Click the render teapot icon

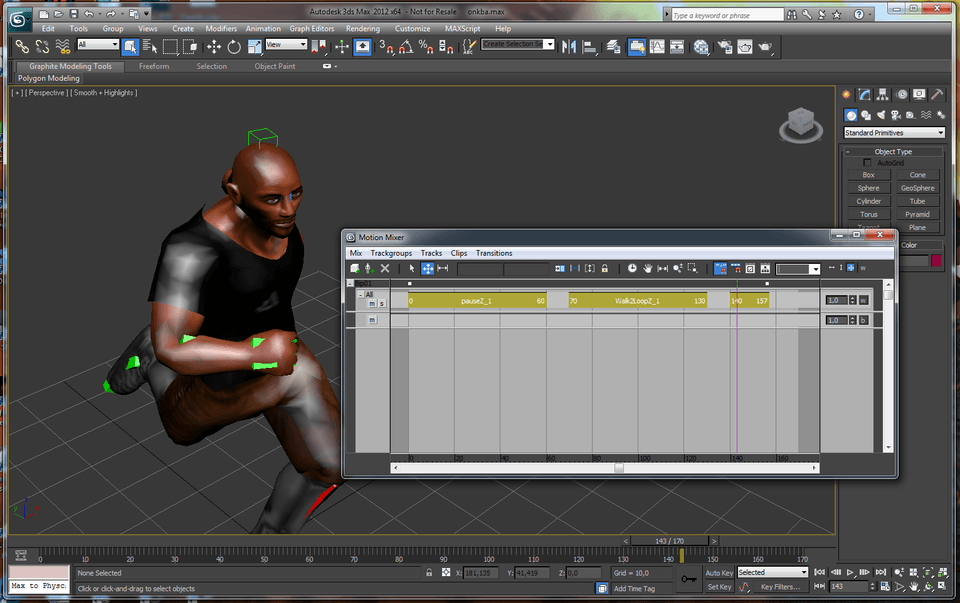coord(765,47)
